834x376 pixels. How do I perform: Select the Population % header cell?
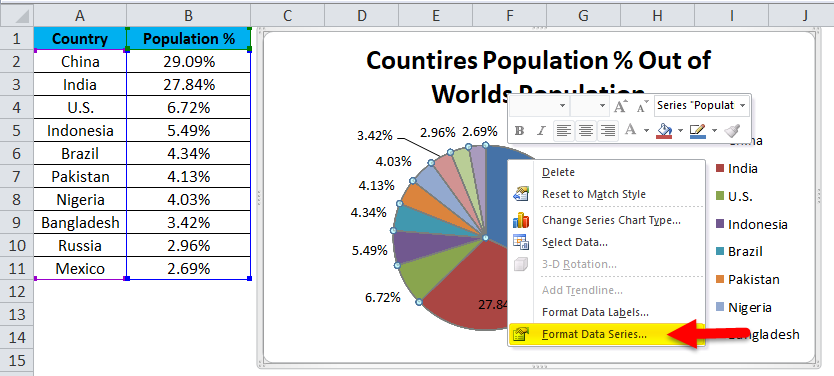(x=188, y=39)
